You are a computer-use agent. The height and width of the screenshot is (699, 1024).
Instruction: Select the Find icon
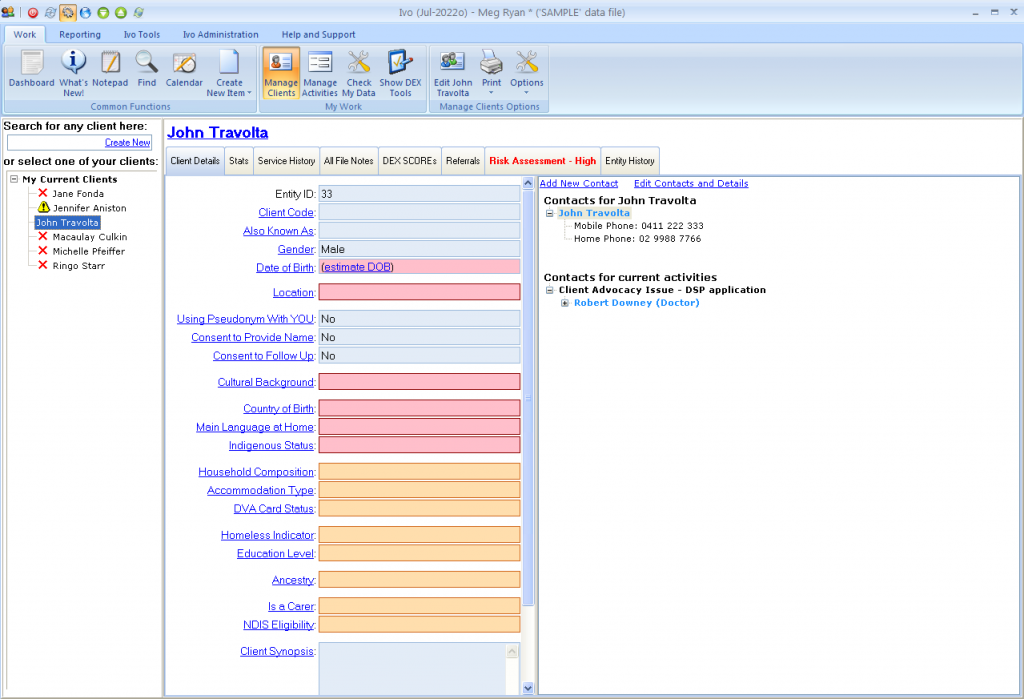coord(146,70)
